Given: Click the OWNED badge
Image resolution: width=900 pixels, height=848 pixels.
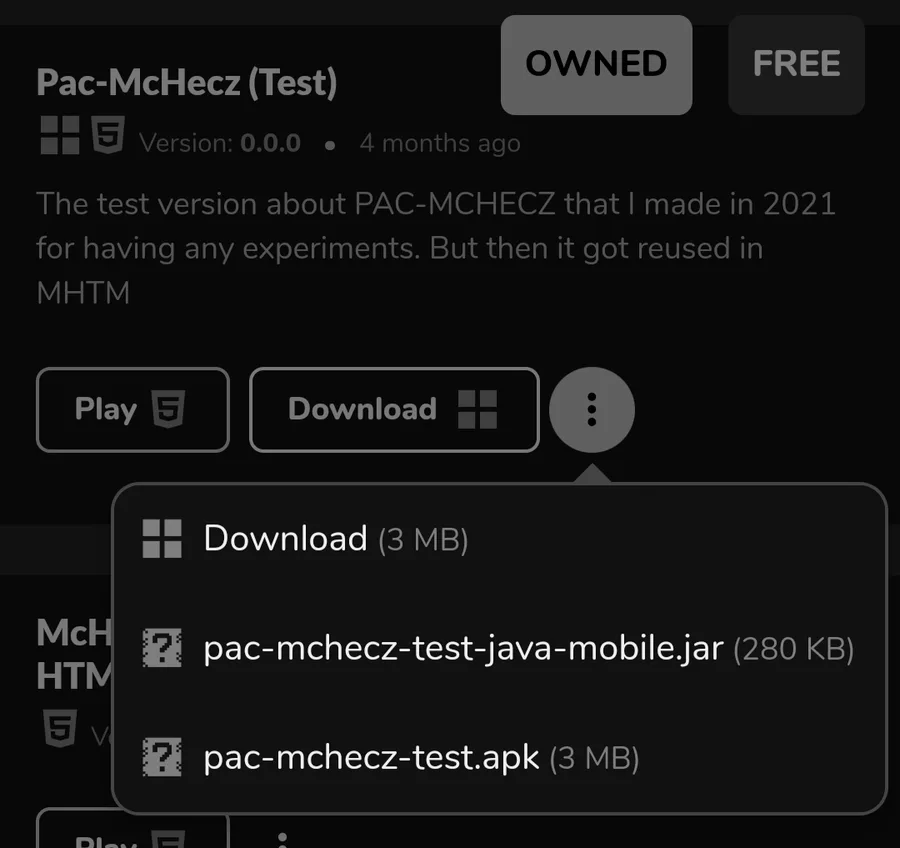Looking at the screenshot, I should [596, 65].
